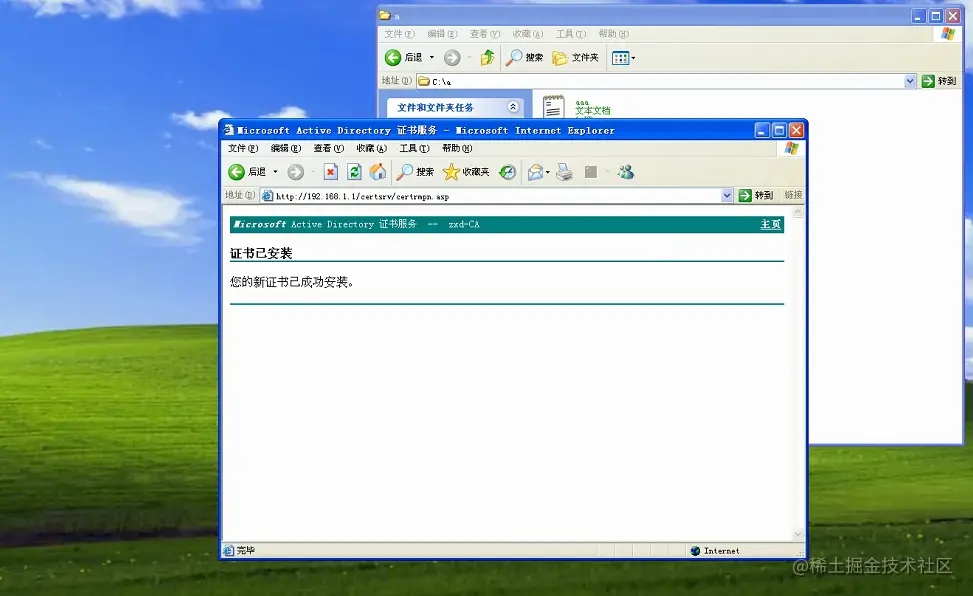Click the IE page scrollbar up arrow

(x=798, y=212)
